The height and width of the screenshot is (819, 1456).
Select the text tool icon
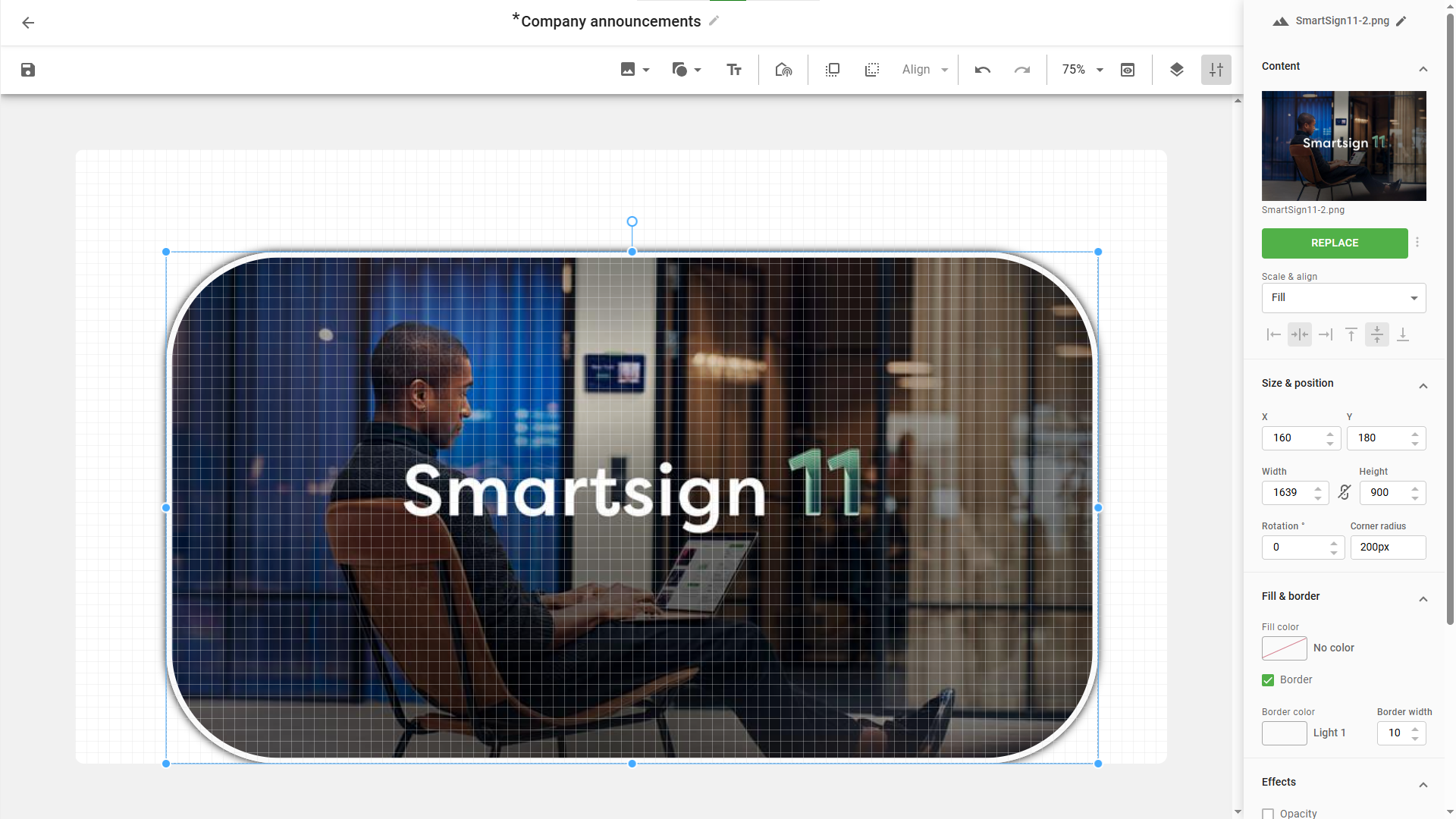point(733,70)
